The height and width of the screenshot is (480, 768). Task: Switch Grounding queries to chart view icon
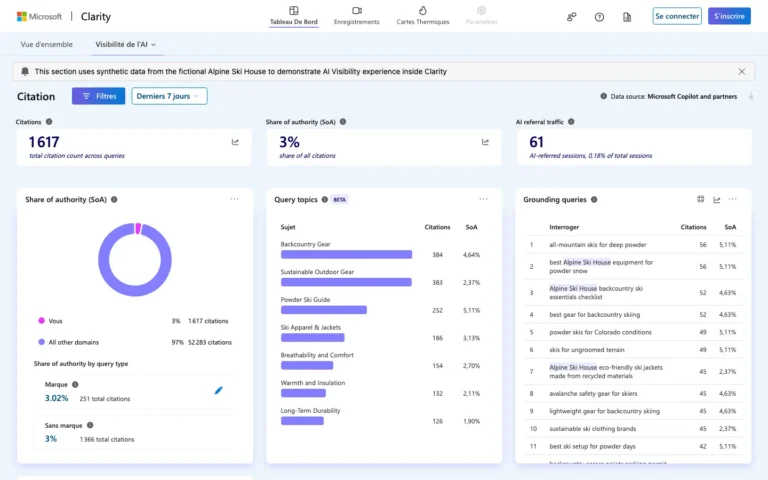(717, 199)
